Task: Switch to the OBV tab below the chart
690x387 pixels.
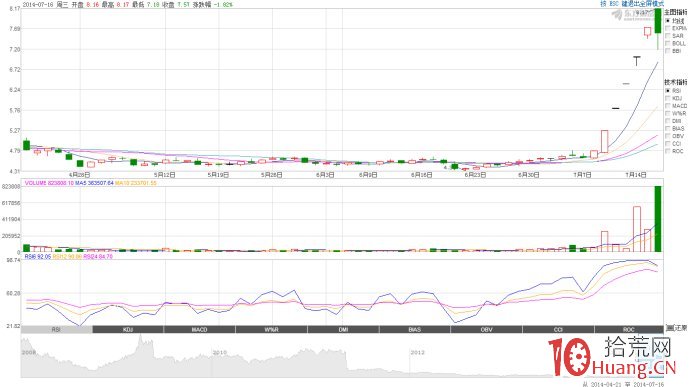Action: pyautogui.click(x=486, y=329)
